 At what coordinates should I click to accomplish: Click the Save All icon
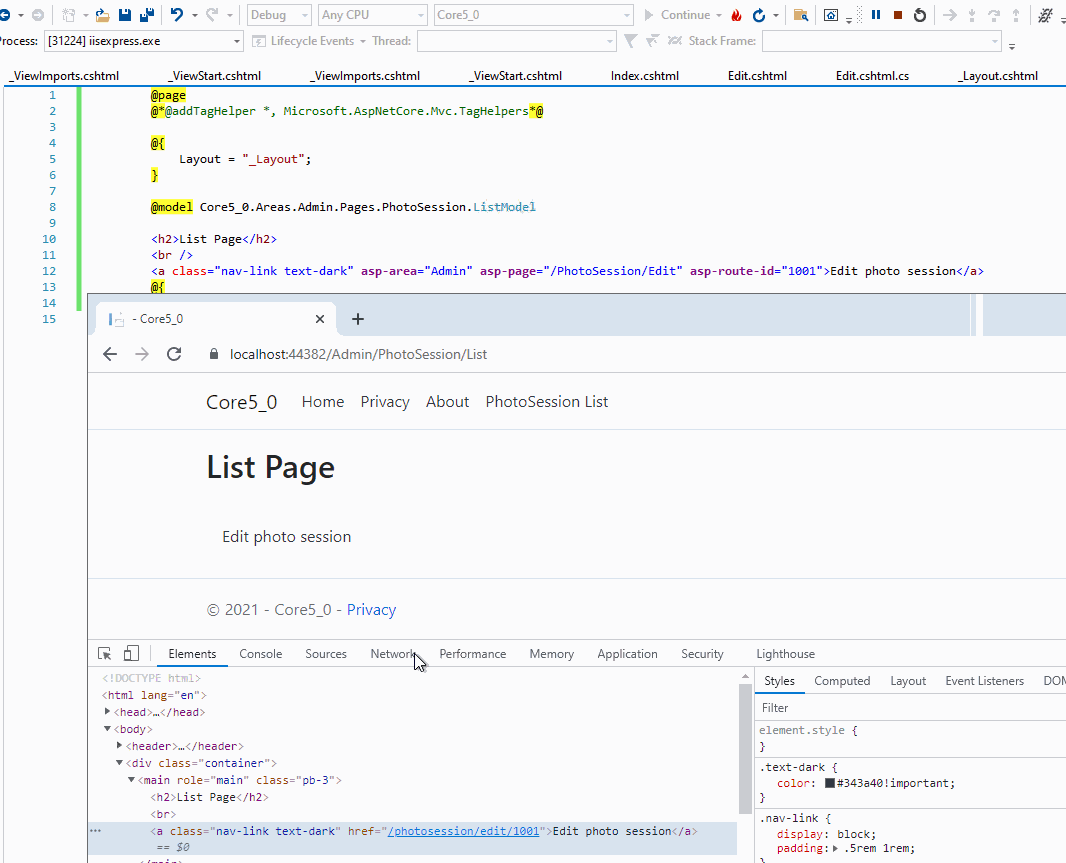point(146,15)
